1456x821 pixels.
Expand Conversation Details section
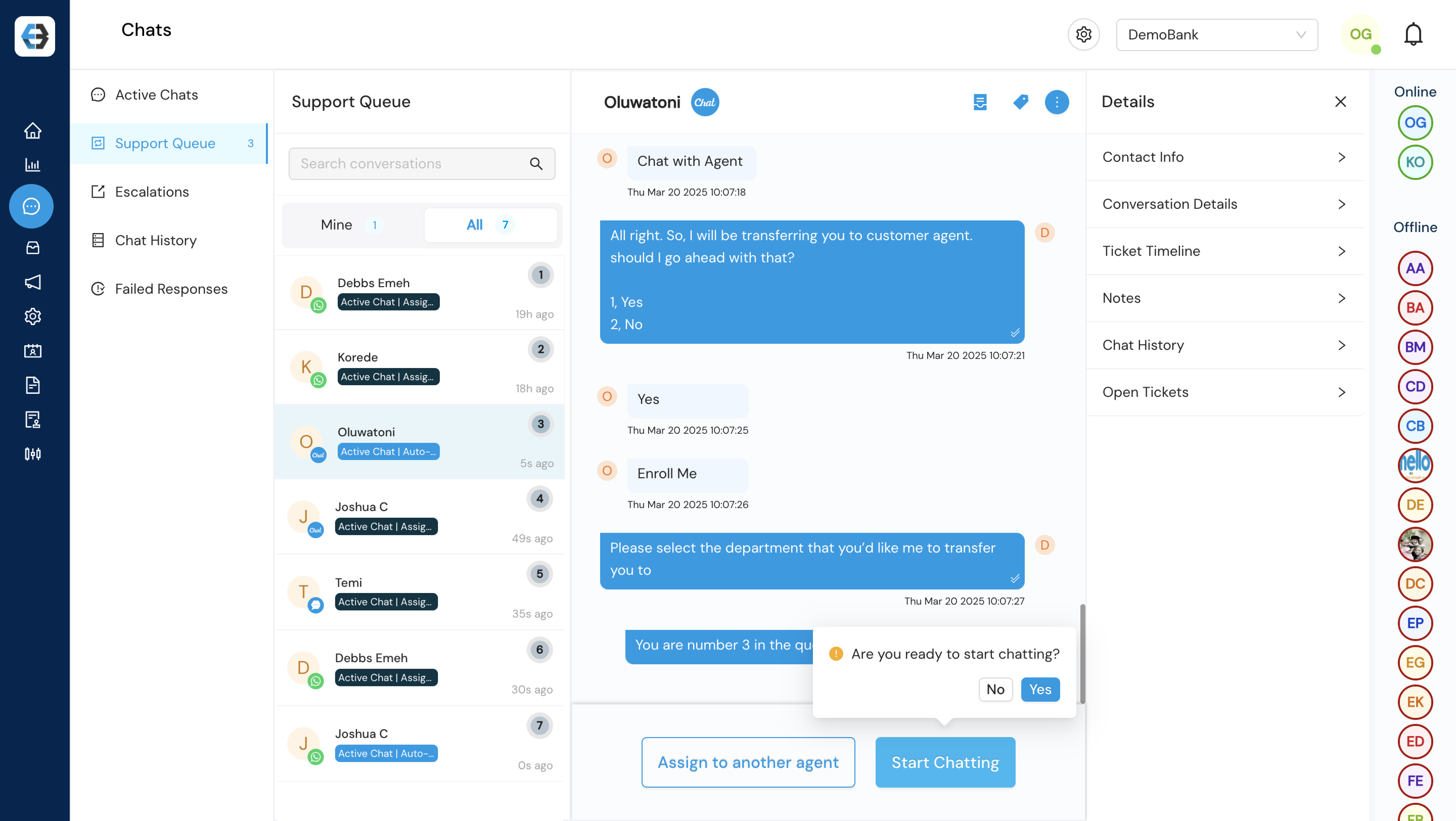click(x=1225, y=204)
